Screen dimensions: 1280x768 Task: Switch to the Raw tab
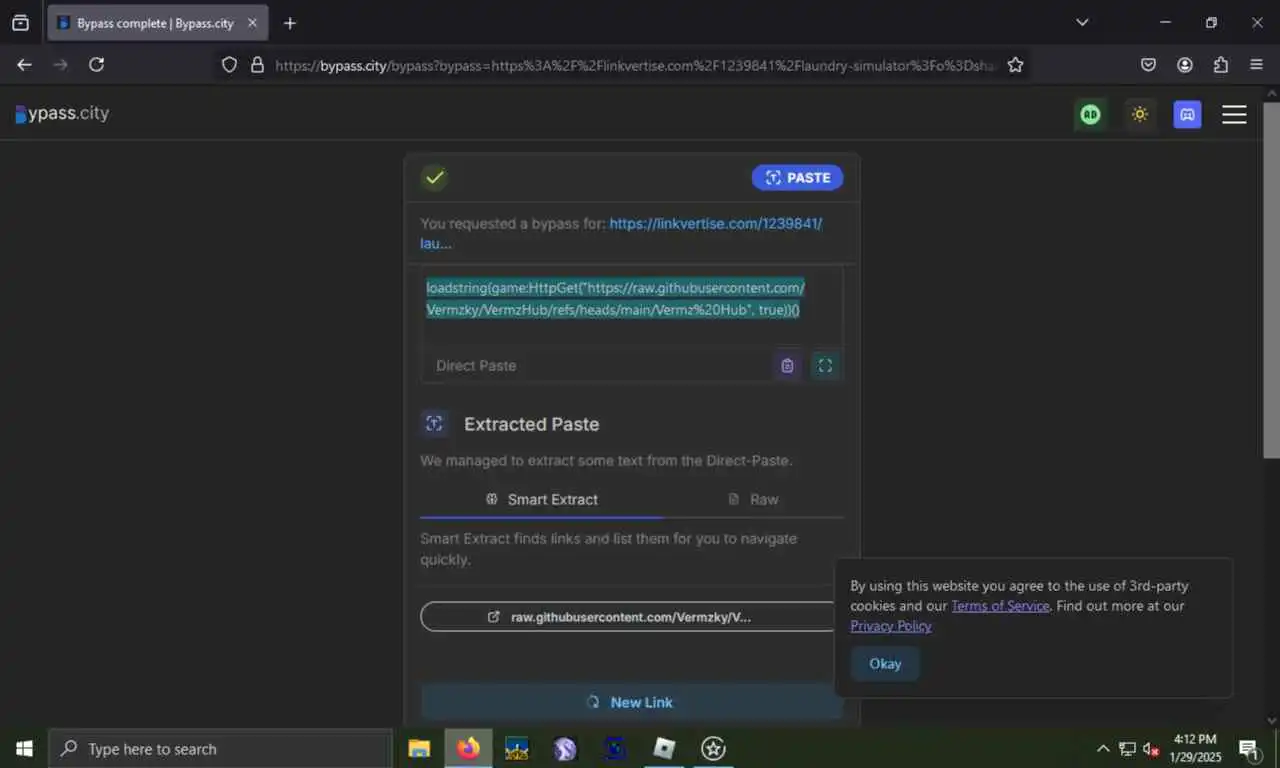753,499
